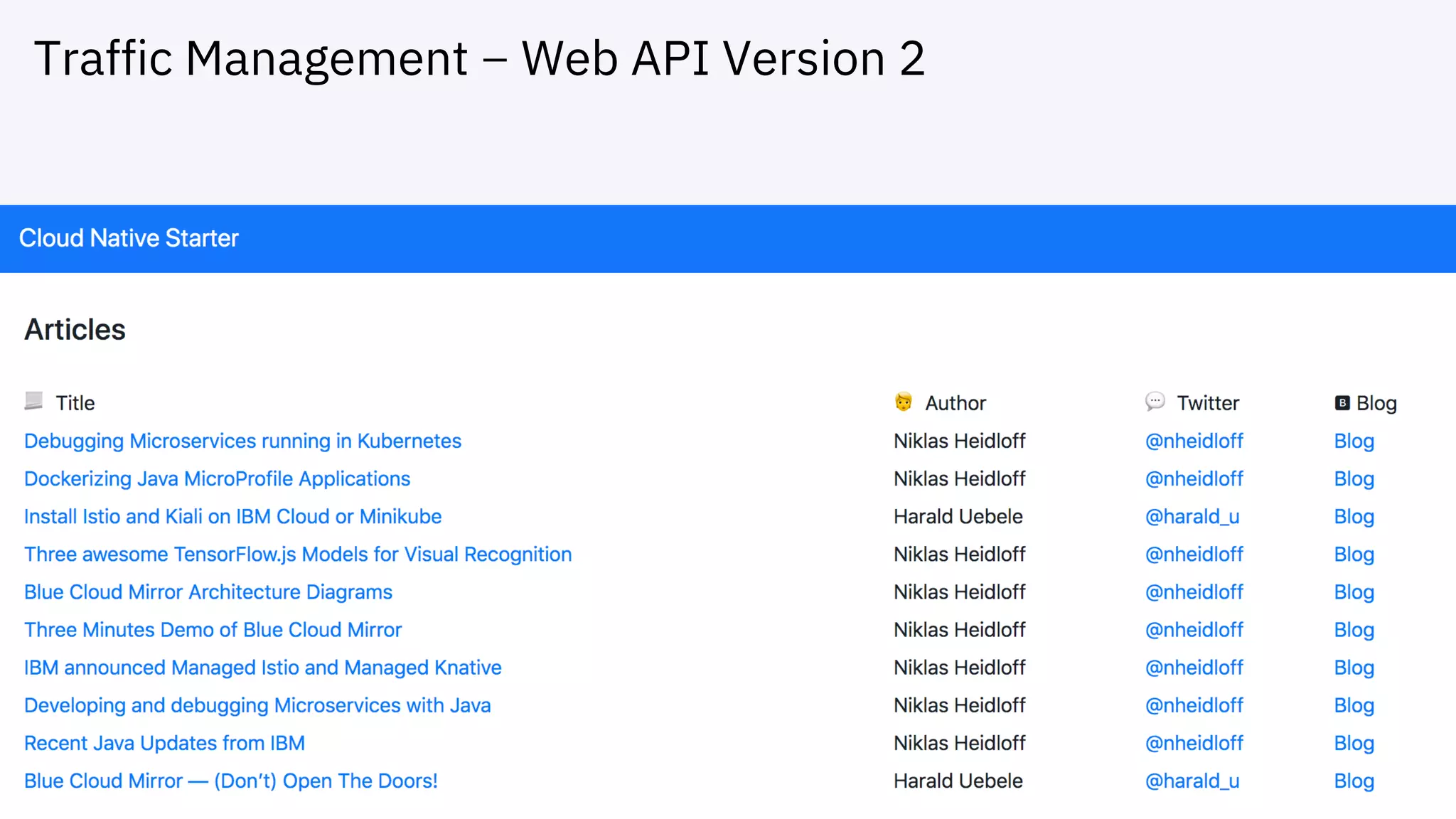Viewport: 1456px width, 819px height.
Task: Open Blog link in Install Istio and Kiali row
Action: (x=1354, y=516)
